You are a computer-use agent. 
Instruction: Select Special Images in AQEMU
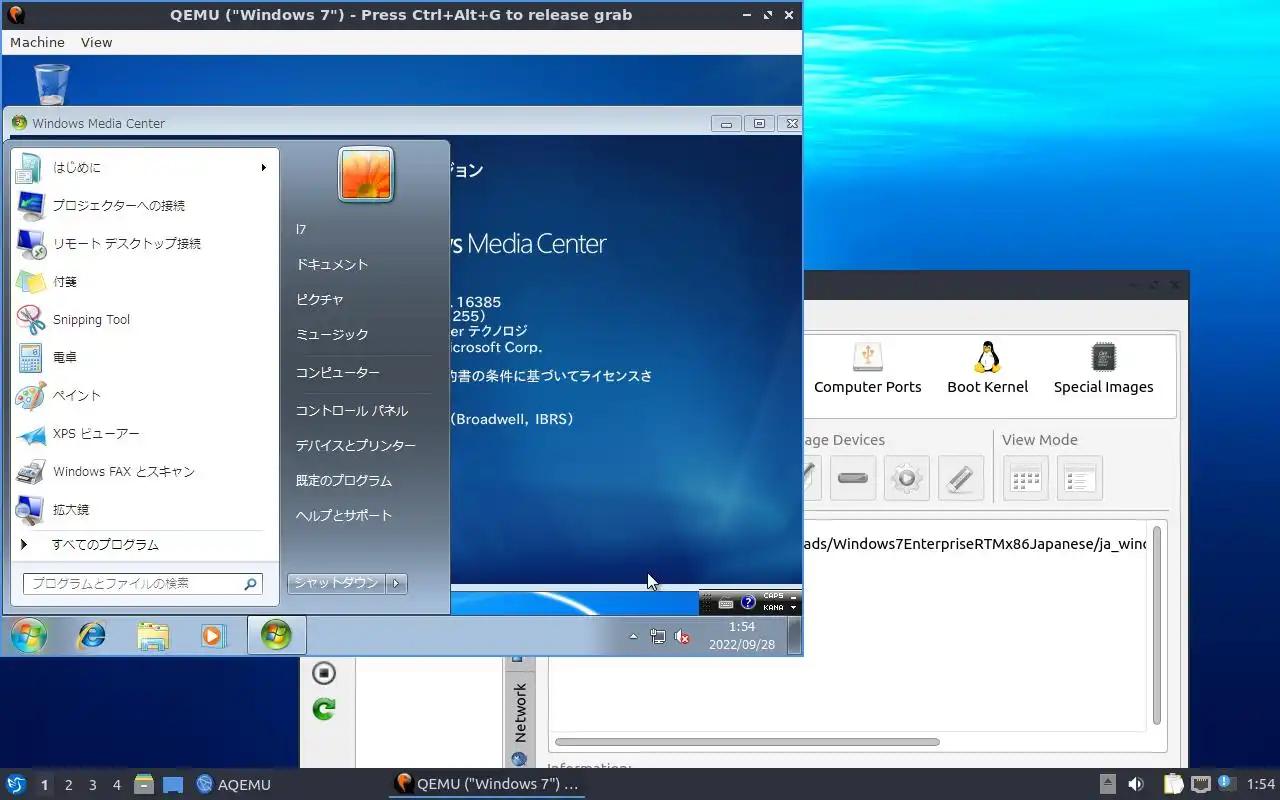click(1104, 369)
